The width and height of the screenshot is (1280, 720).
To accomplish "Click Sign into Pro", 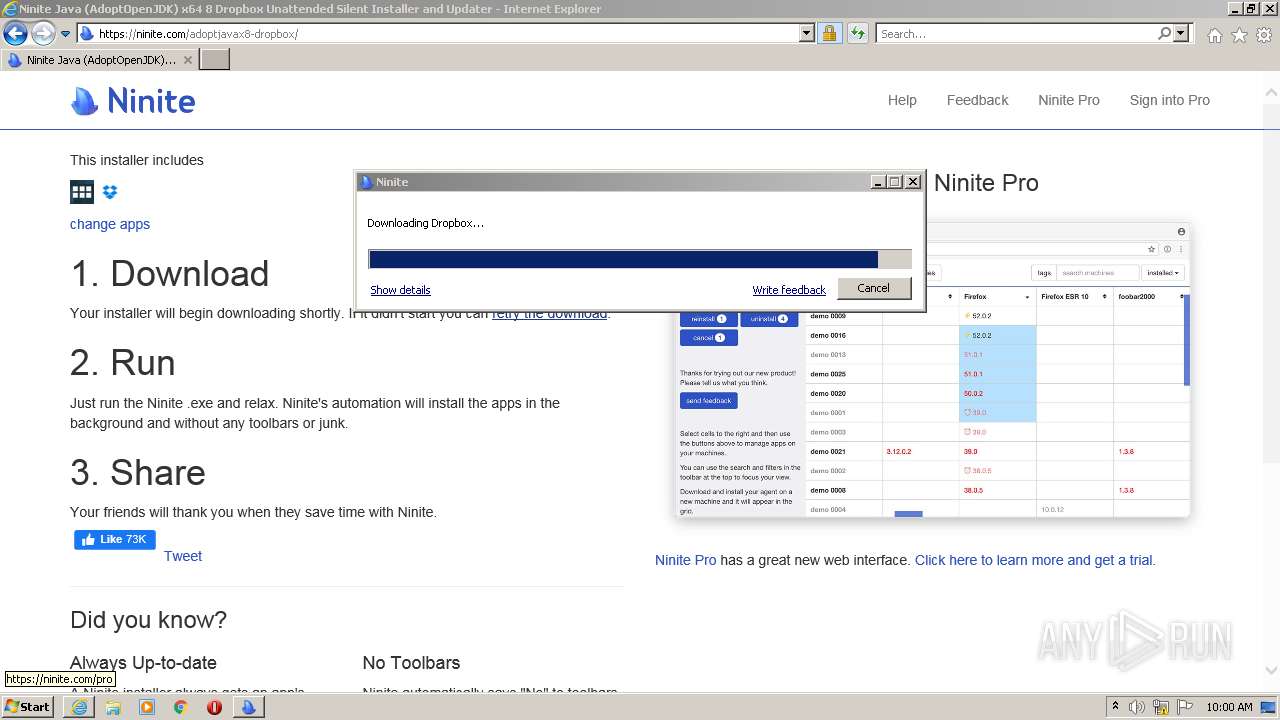I will tap(1169, 100).
